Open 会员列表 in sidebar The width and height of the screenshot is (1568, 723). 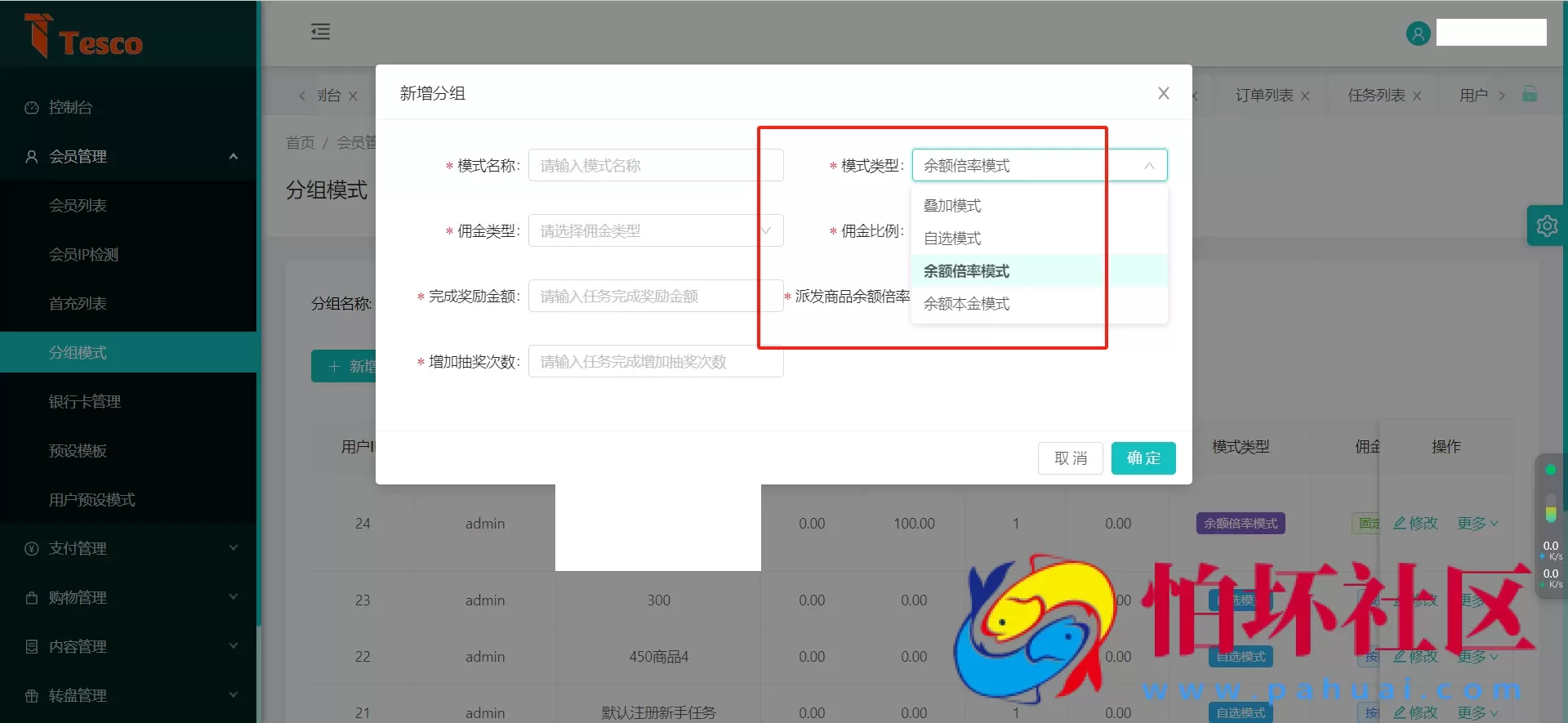coord(128,205)
